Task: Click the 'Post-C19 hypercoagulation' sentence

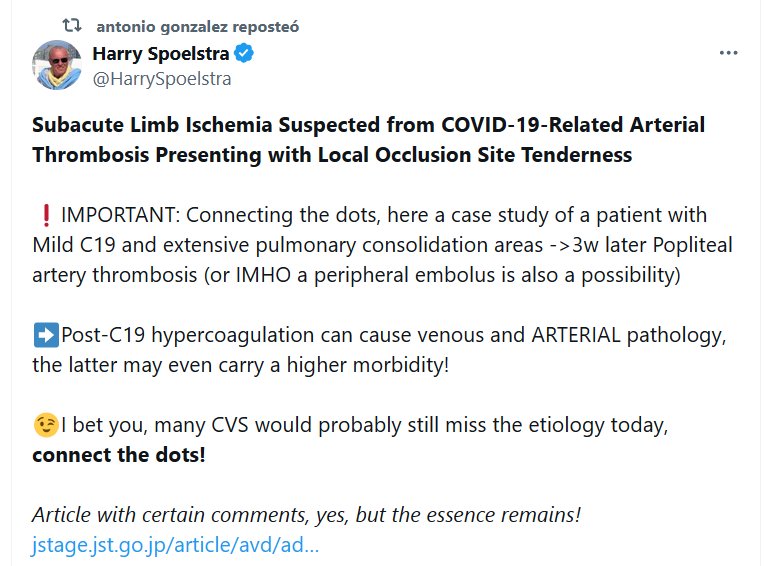Action: point(393,335)
